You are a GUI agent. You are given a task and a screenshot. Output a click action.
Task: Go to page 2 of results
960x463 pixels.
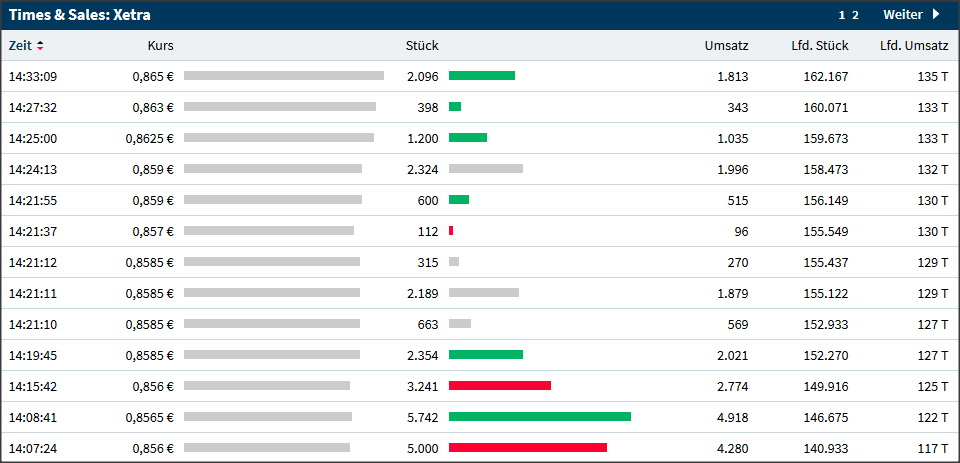click(x=856, y=15)
